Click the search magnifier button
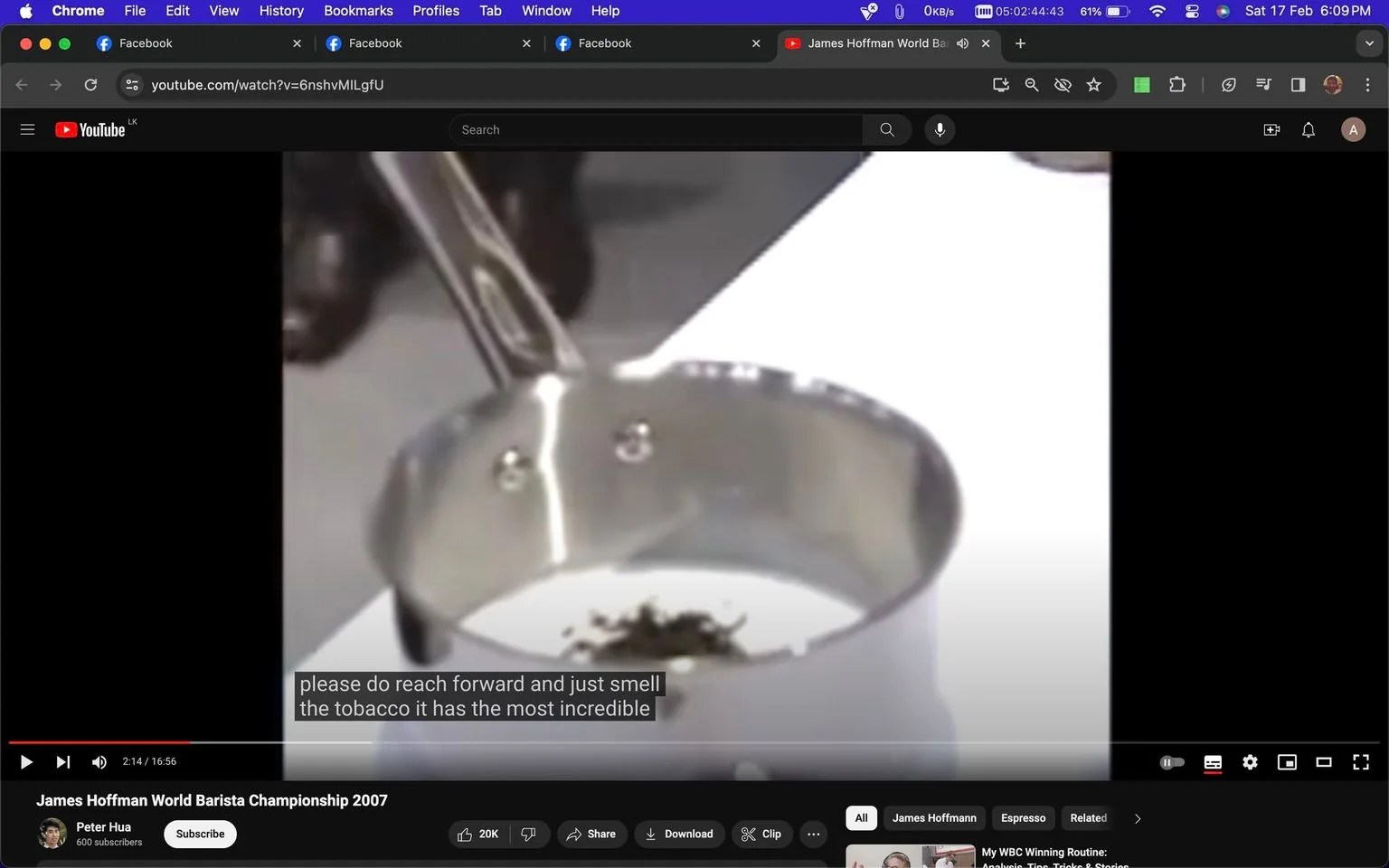Image resolution: width=1389 pixels, height=868 pixels. tap(887, 129)
